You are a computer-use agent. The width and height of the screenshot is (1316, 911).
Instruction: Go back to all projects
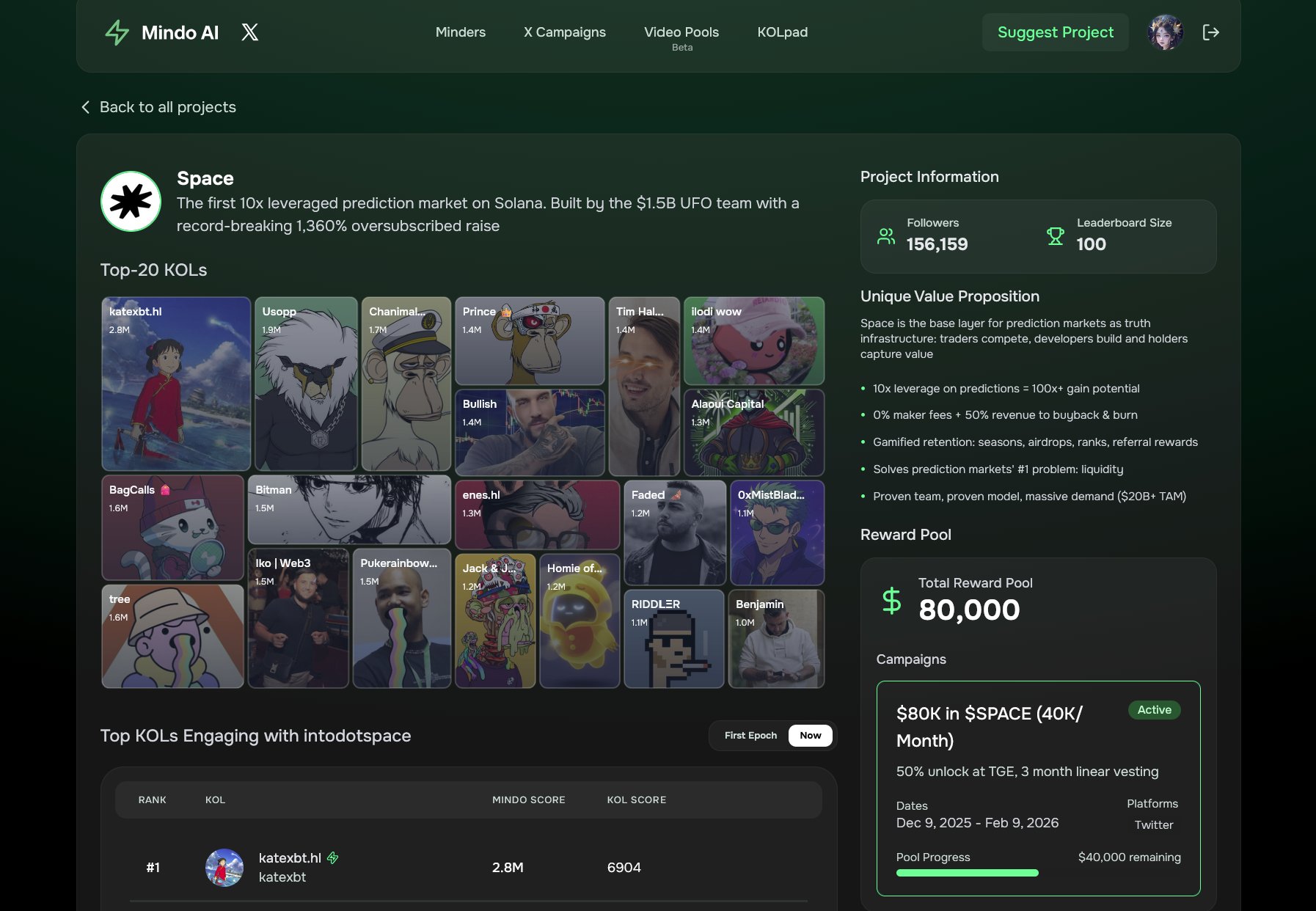coord(159,107)
